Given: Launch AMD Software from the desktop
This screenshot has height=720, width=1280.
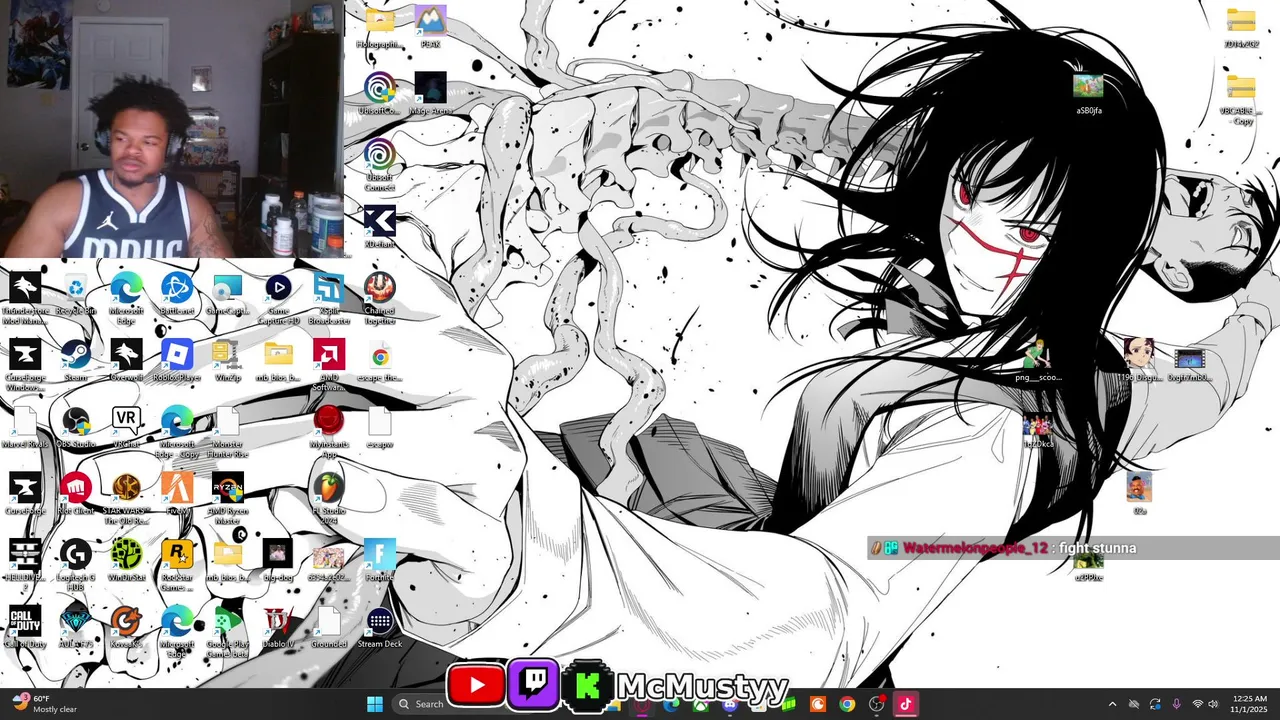Looking at the screenshot, I should (328, 365).
